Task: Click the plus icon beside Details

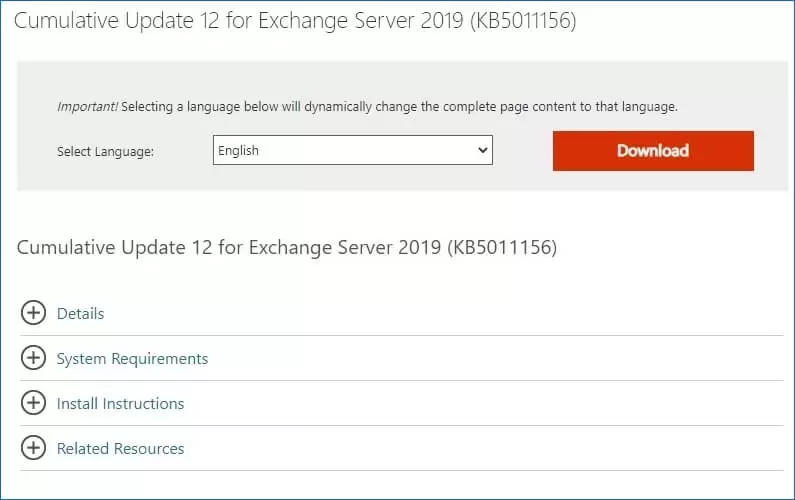Action: 34,313
